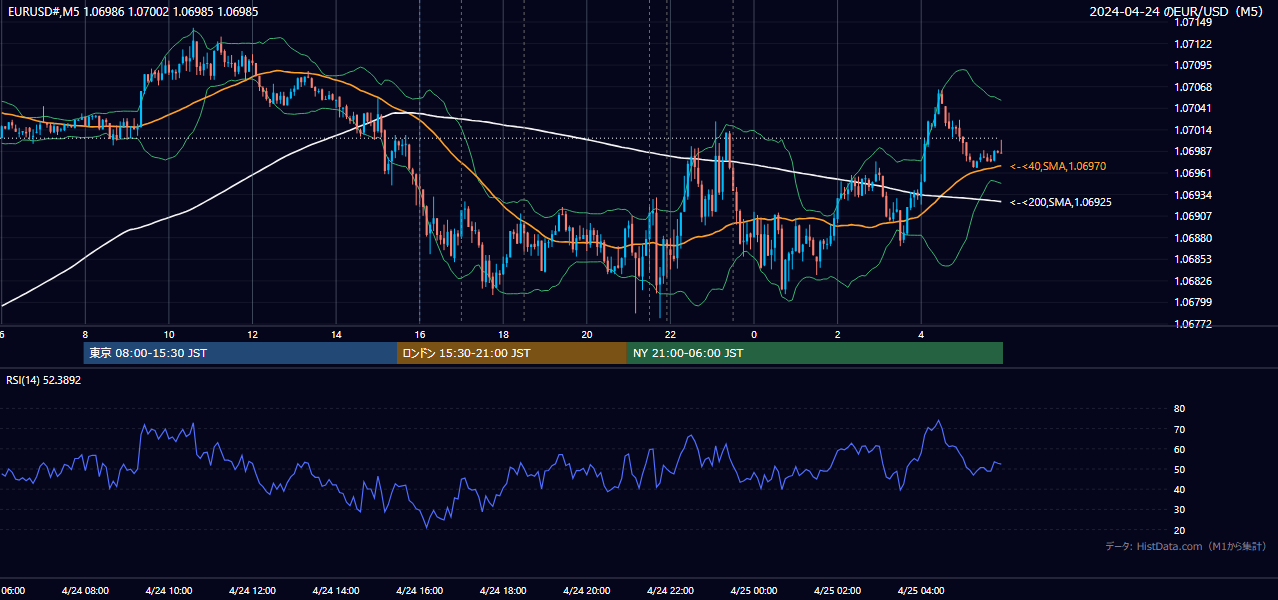Click hour tick 22 below the price chart
Viewport: 1278px width, 600px height.
[x=670, y=334]
